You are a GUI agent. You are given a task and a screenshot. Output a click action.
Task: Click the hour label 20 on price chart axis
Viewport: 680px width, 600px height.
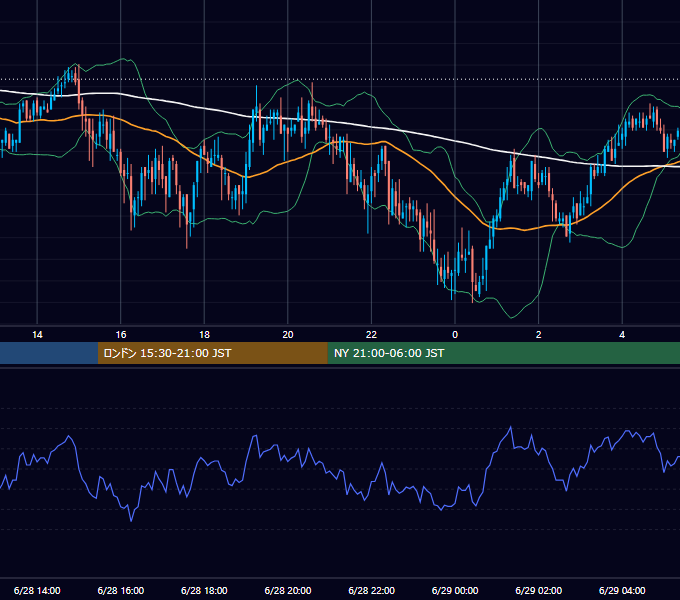click(288, 335)
